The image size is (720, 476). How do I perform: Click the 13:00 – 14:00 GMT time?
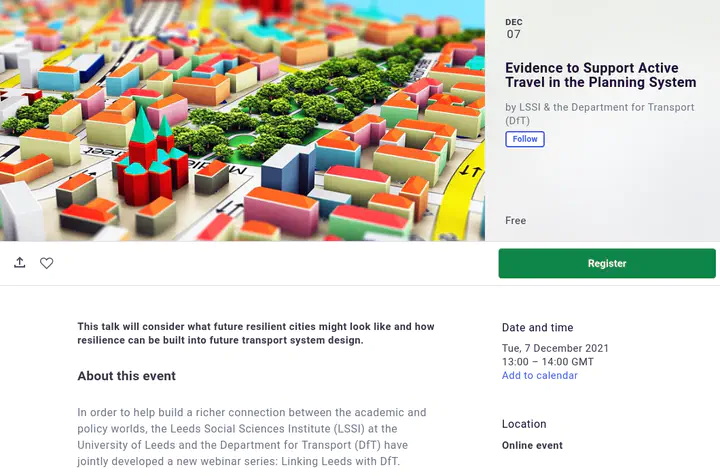pos(547,362)
